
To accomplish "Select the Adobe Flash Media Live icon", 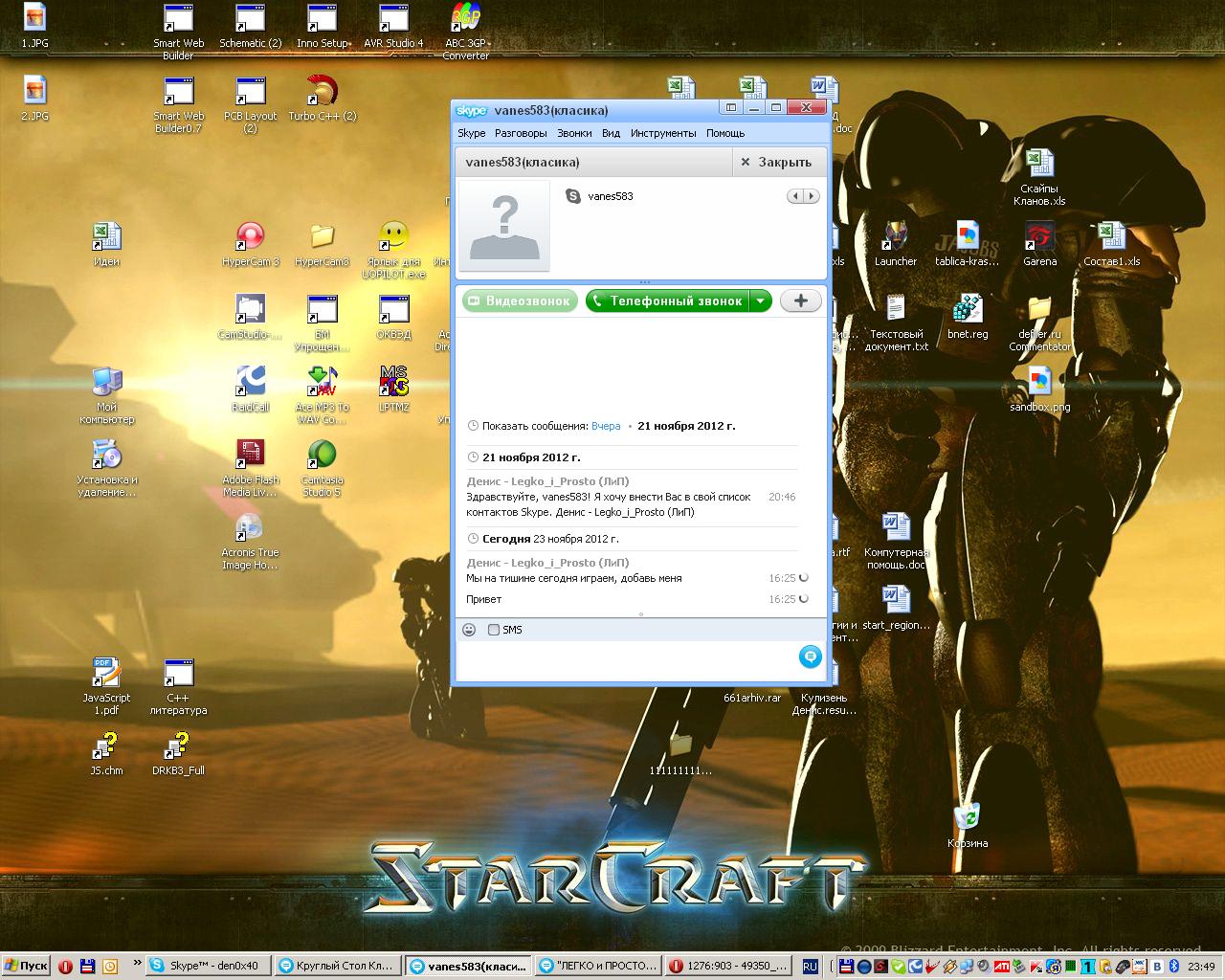I will pyautogui.click(x=251, y=469).
